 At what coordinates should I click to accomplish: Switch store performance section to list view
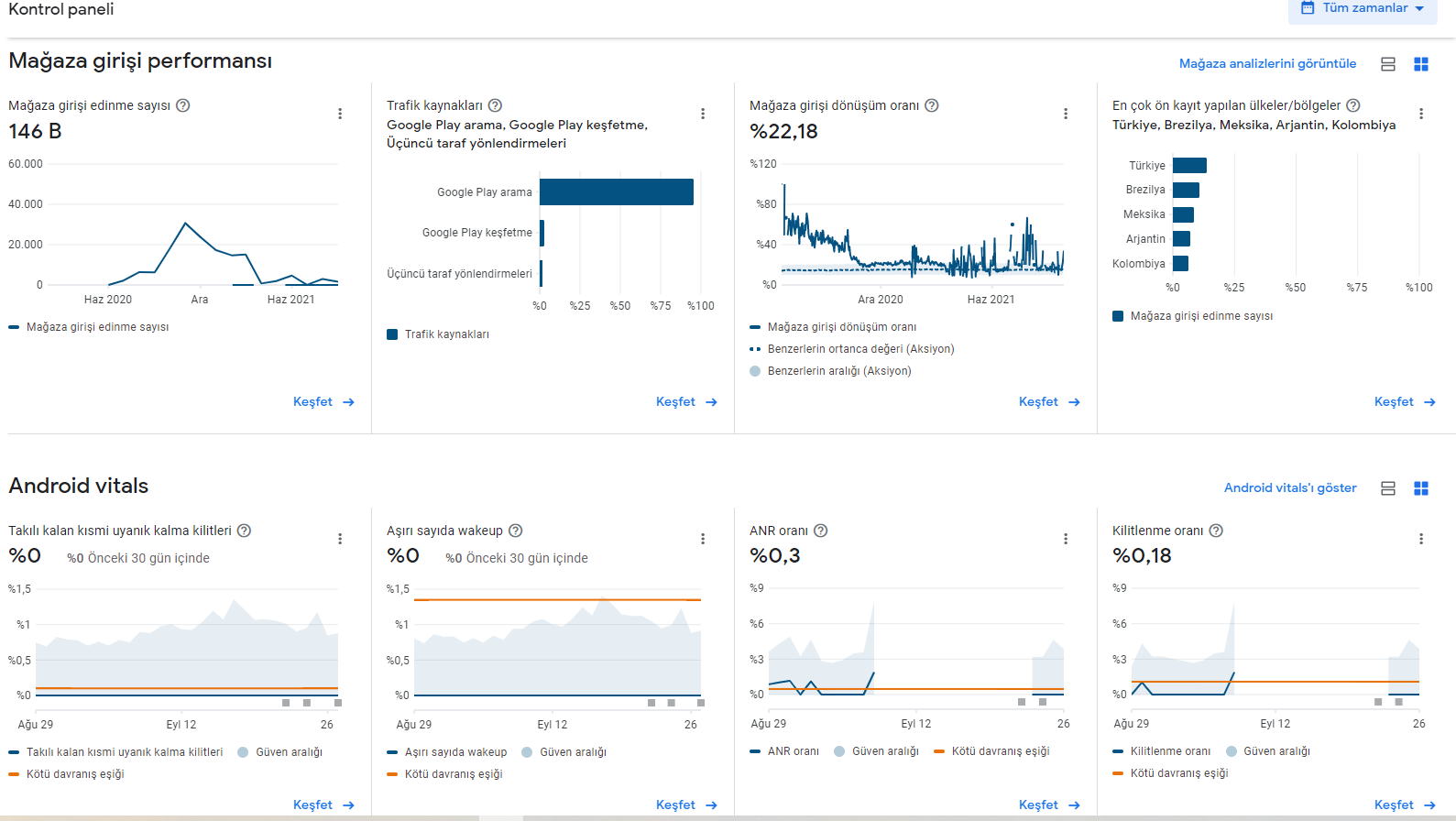point(1388,64)
